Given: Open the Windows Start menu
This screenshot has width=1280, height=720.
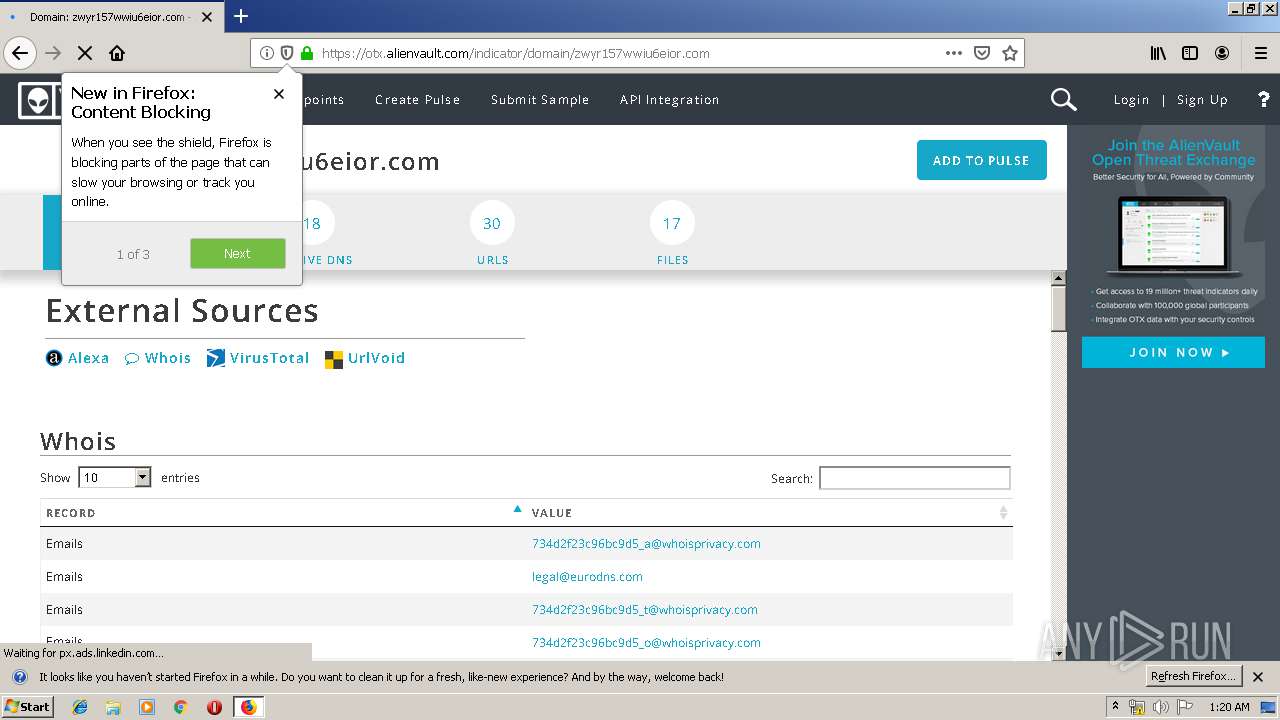Looking at the screenshot, I should point(28,706).
